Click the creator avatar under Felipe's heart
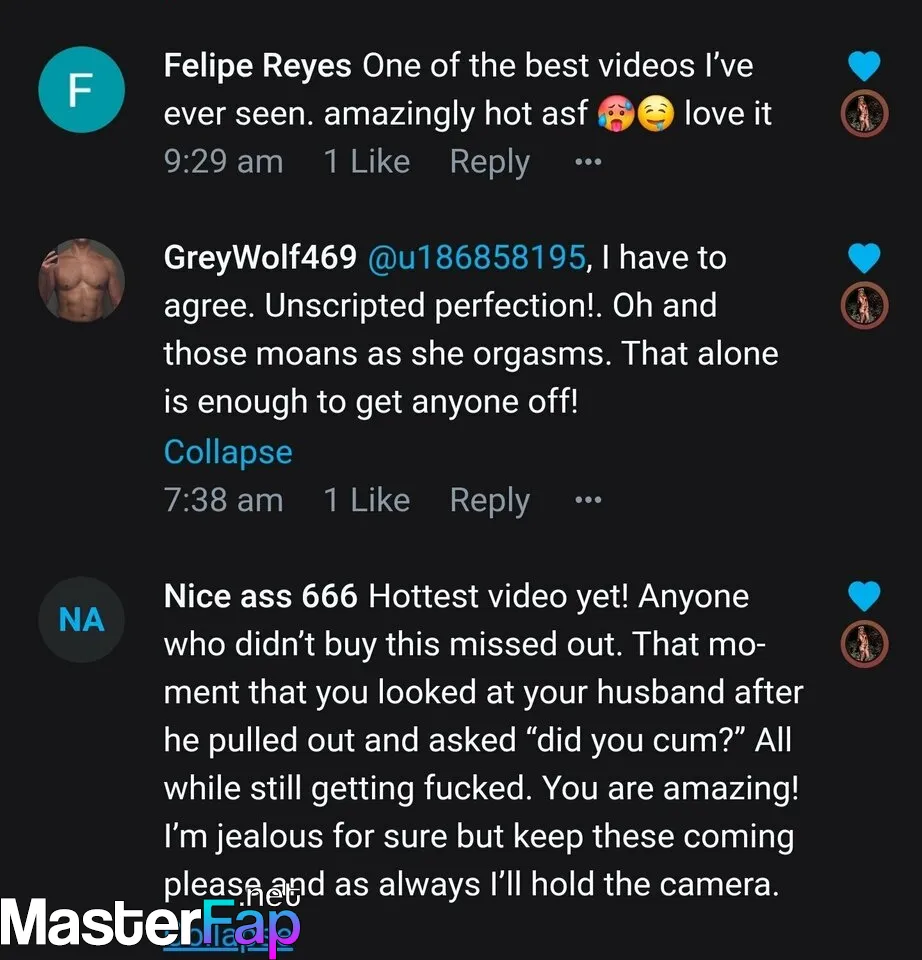The image size is (922, 960). click(x=863, y=115)
